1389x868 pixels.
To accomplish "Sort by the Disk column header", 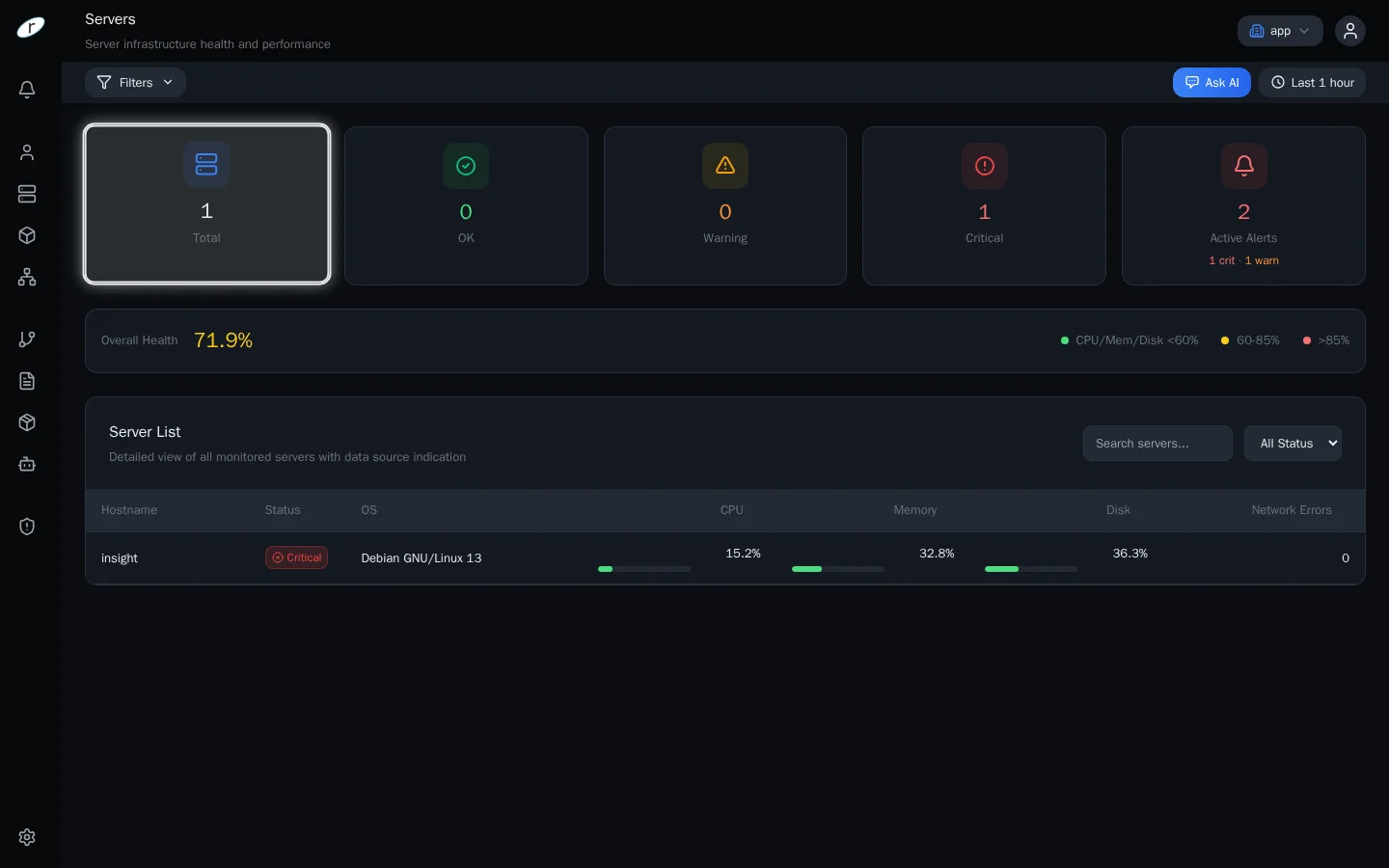I will click(x=1118, y=510).
